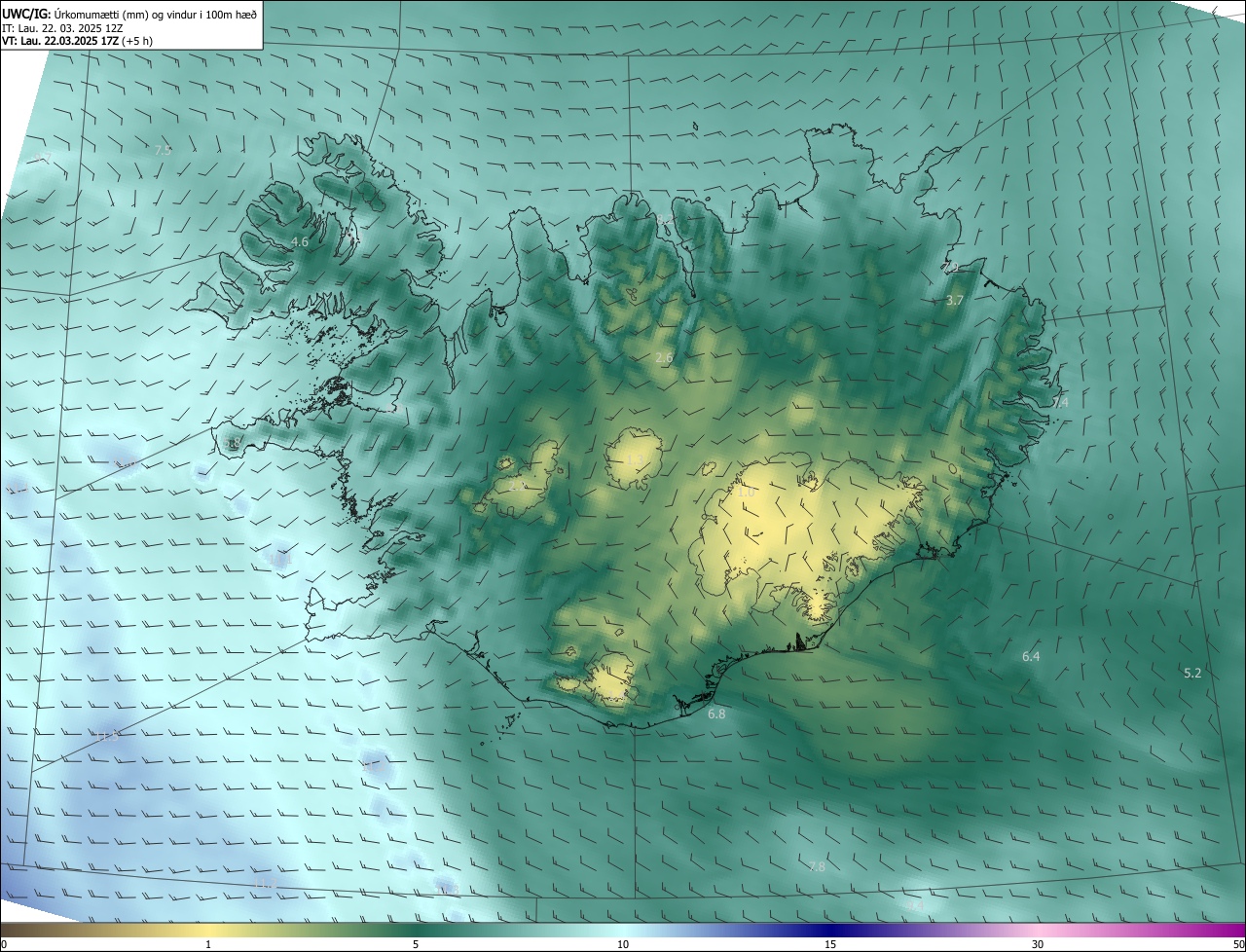Click the color scale at the 10 mark
Screen dimensions: 1246x952
[623, 944]
